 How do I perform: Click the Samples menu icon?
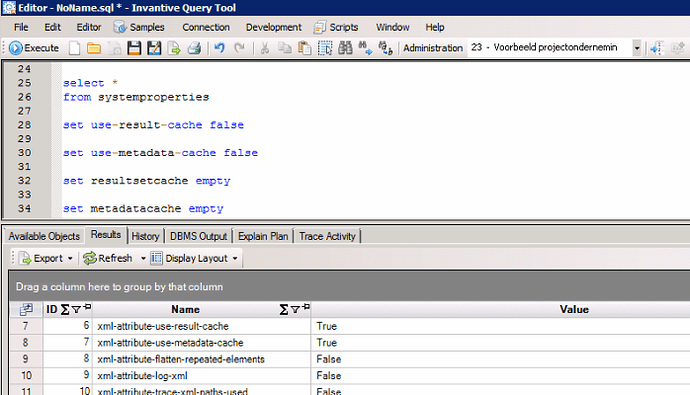pyautogui.click(x=120, y=27)
